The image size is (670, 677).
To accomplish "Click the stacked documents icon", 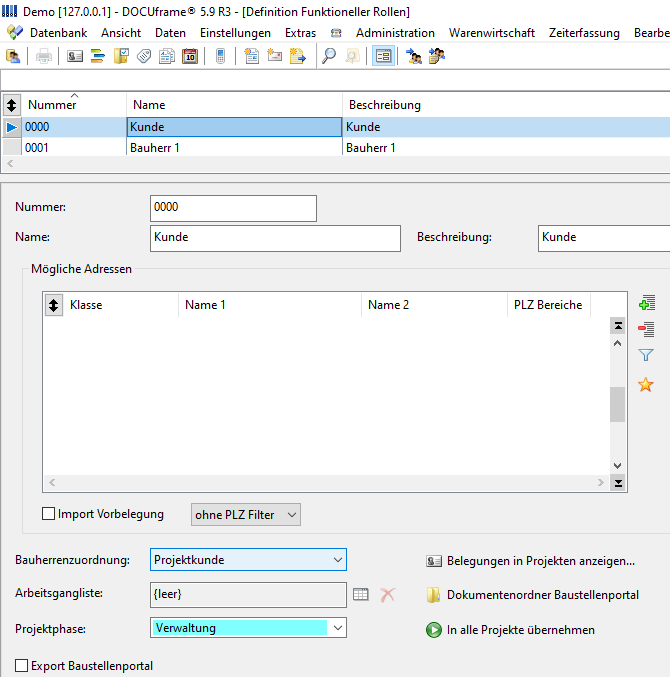I will [167, 56].
